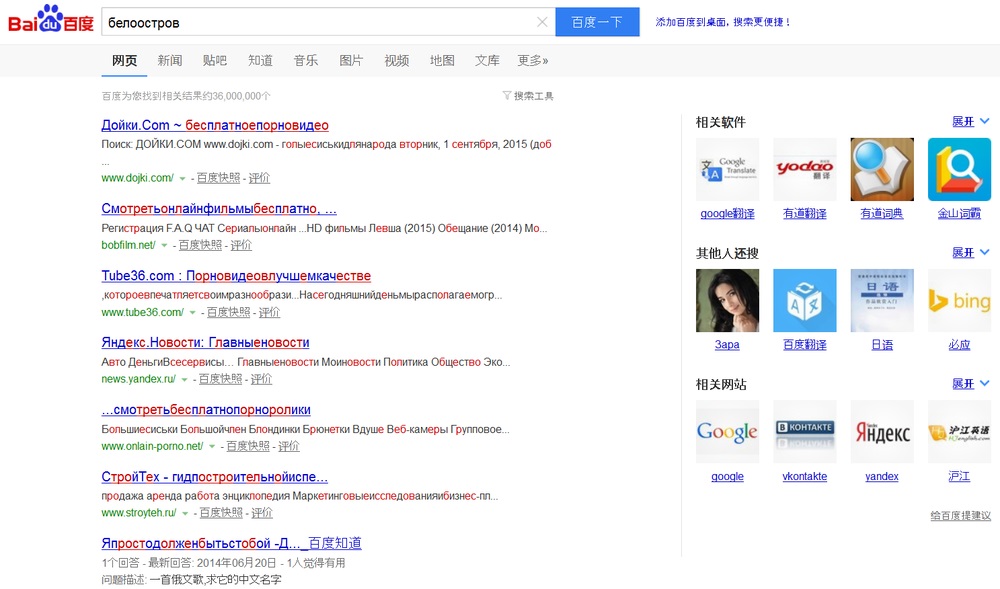Open the Youdao translate icon
Screen dimensions: 1000x589
click(804, 169)
